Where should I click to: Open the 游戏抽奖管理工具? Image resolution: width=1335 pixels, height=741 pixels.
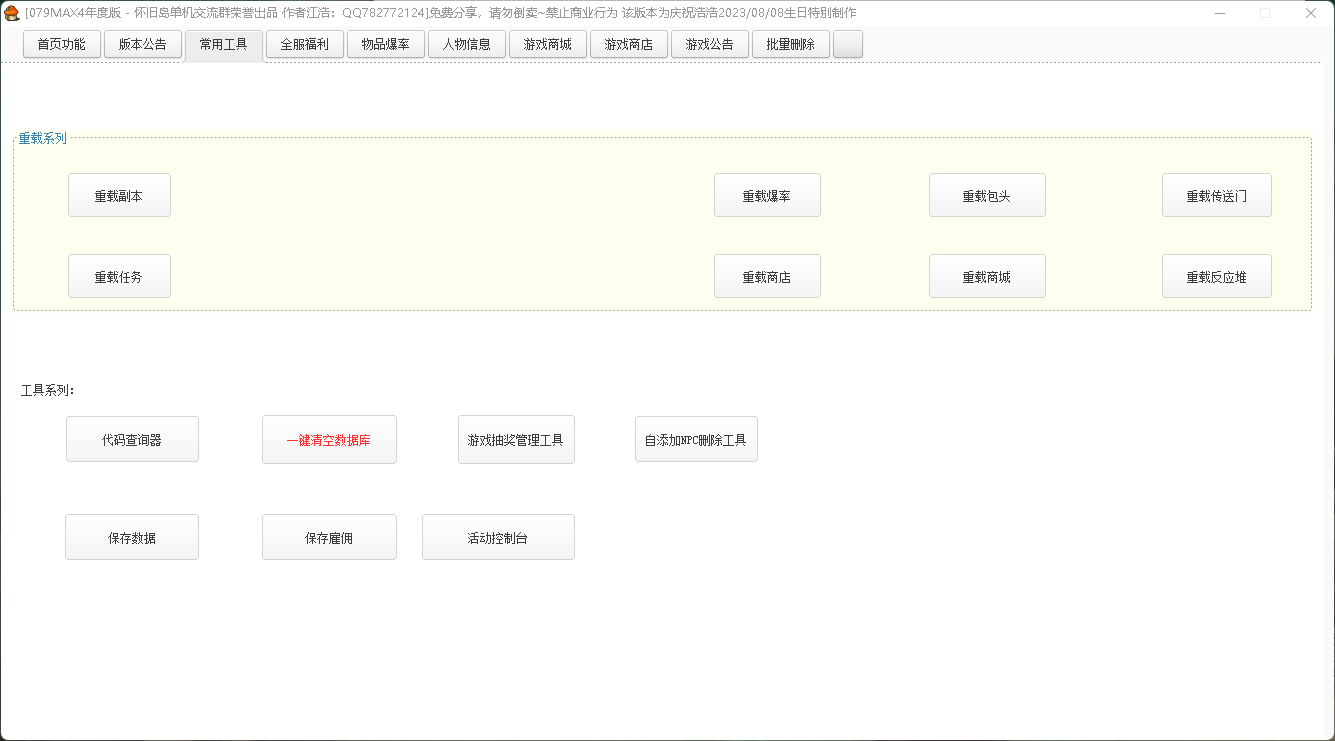point(516,440)
